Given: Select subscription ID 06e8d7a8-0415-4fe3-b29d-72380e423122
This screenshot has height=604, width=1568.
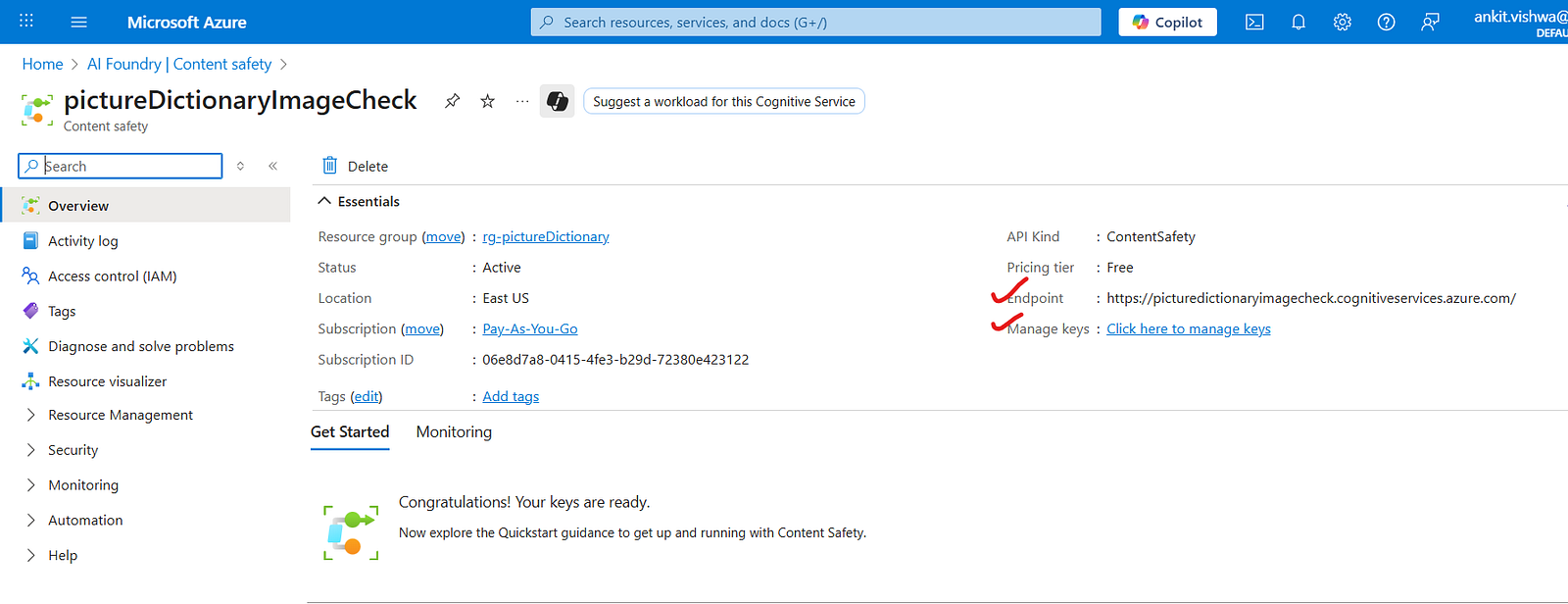Looking at the screenshot, I should click(615, 360).
